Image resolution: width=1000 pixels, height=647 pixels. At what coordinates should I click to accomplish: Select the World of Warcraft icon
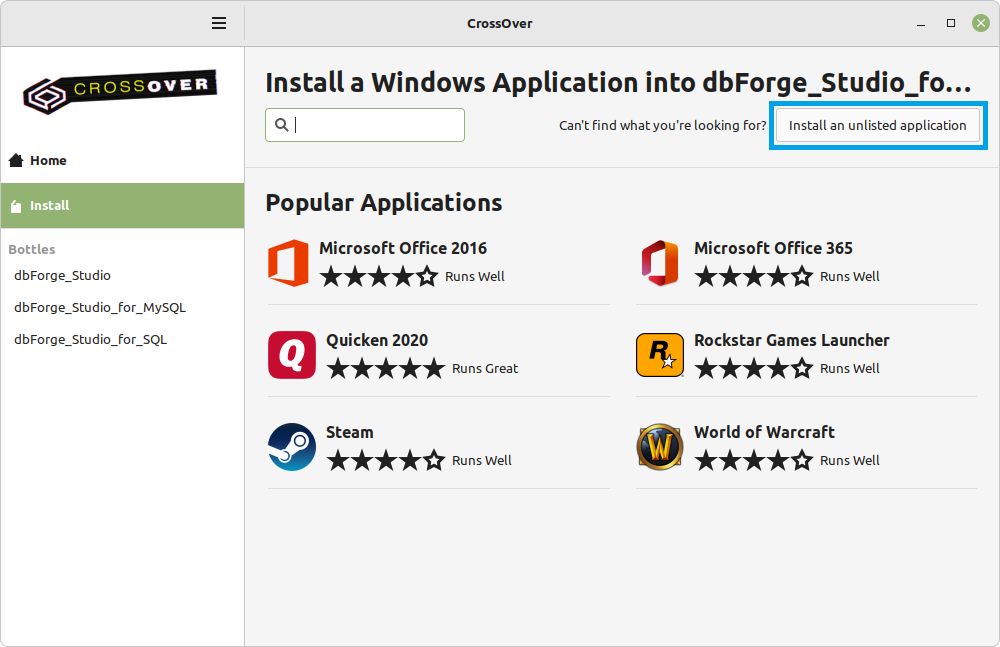[659, 447]
